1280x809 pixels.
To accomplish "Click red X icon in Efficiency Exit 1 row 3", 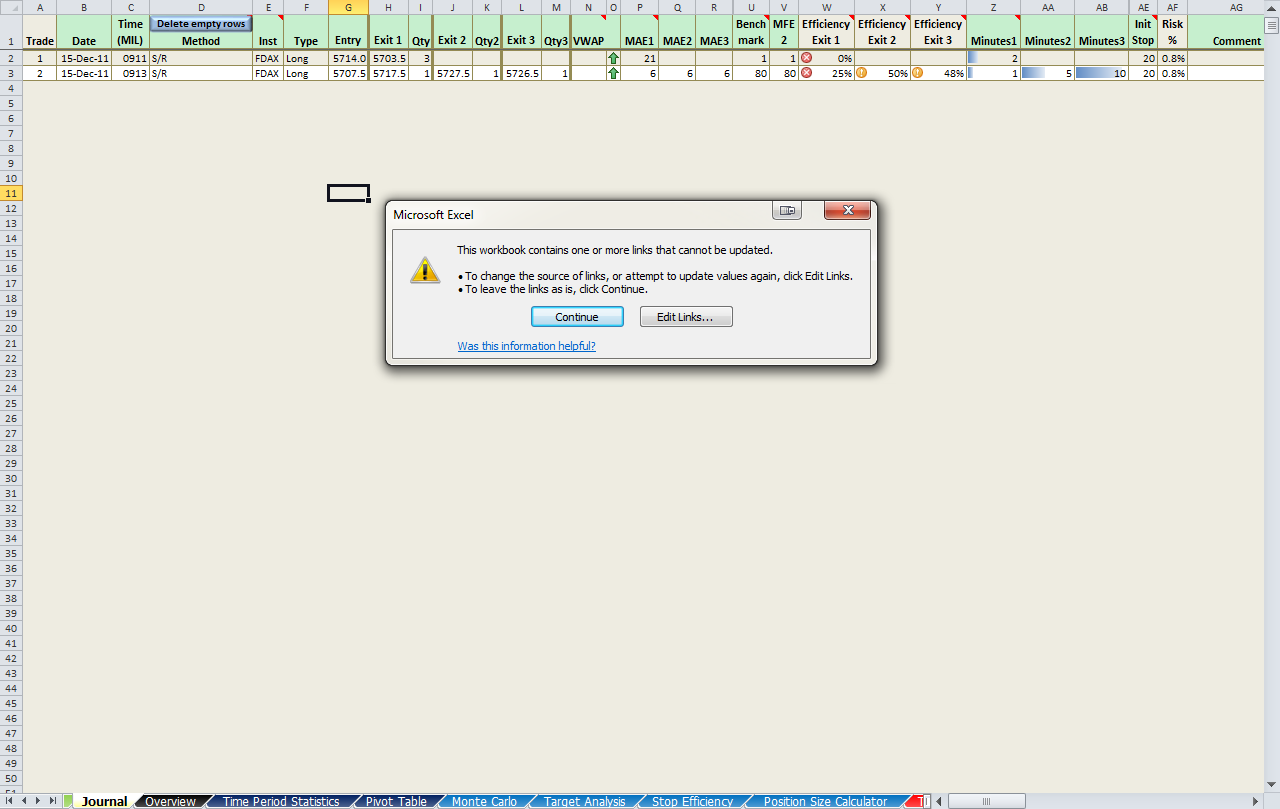I will click(x=807, y=73).
